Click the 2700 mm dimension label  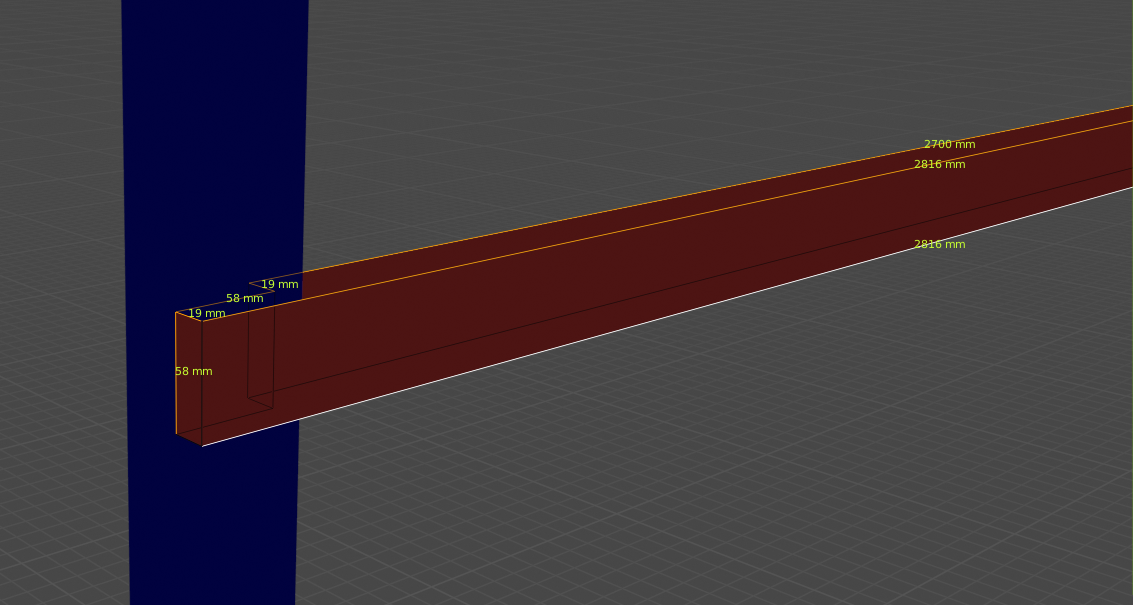[x=948, y=145]
